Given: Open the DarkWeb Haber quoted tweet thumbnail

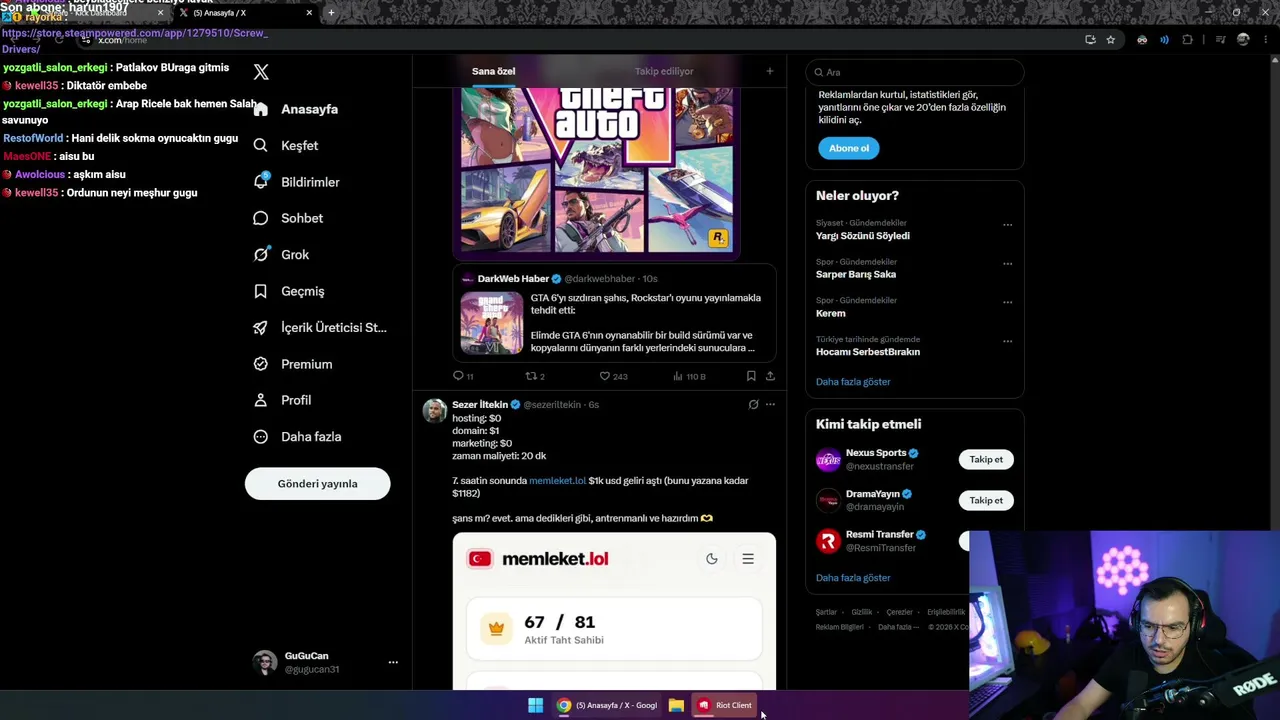Looking at the screenshot, I should [491, 323].
